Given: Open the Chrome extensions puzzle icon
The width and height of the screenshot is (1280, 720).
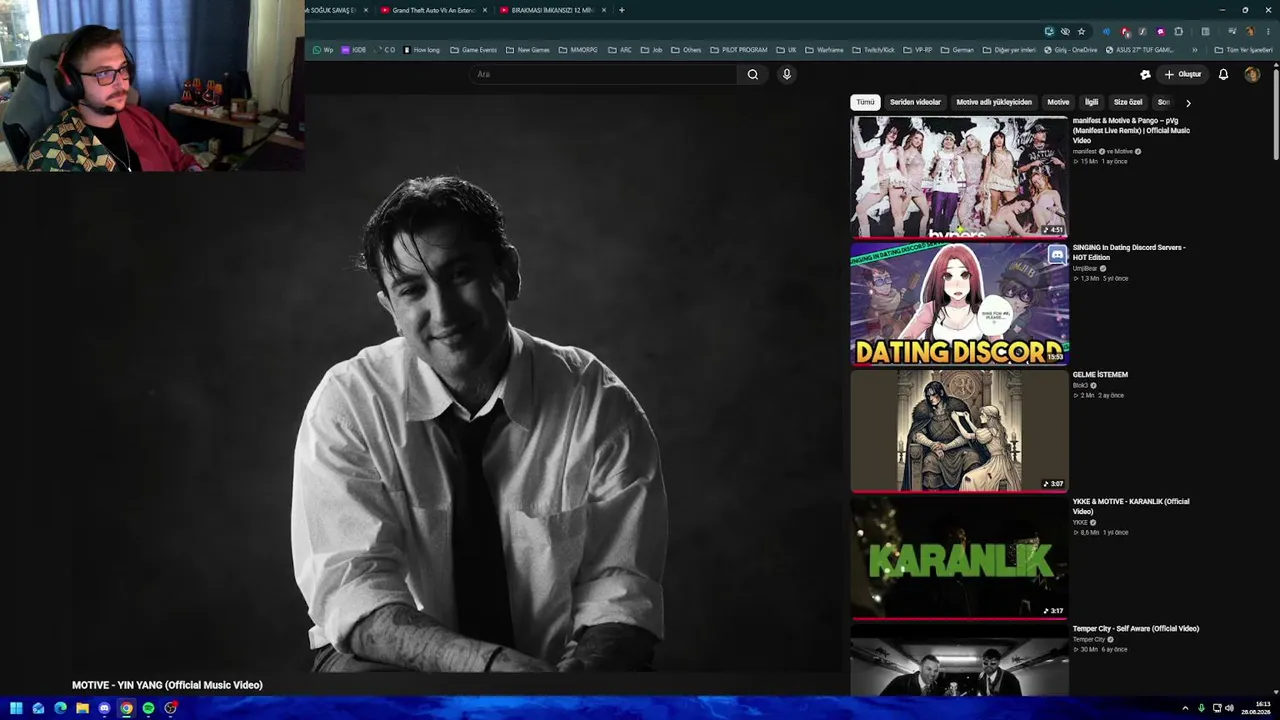Looking at the screenshot, I should pyautogui.click(x=1178, y=31).
